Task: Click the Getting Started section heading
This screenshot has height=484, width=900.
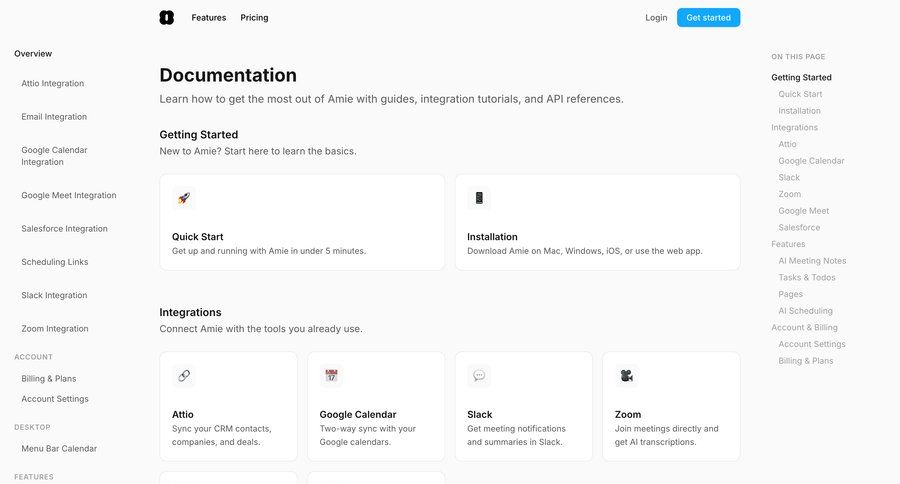Action: pos(199,134)
